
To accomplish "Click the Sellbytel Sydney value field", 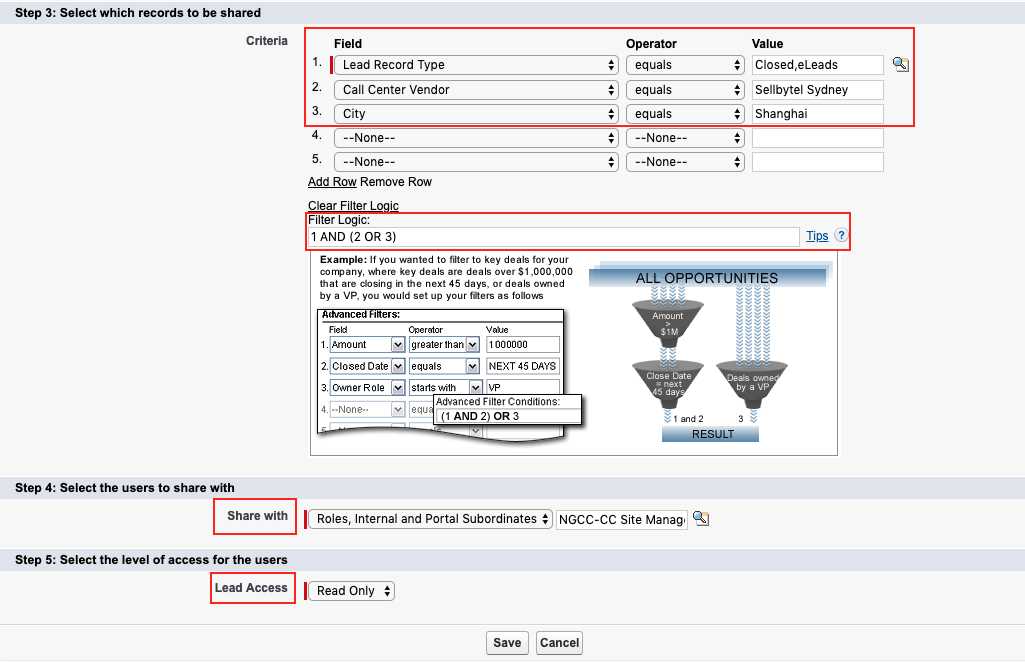I will (x=817, y=90).
